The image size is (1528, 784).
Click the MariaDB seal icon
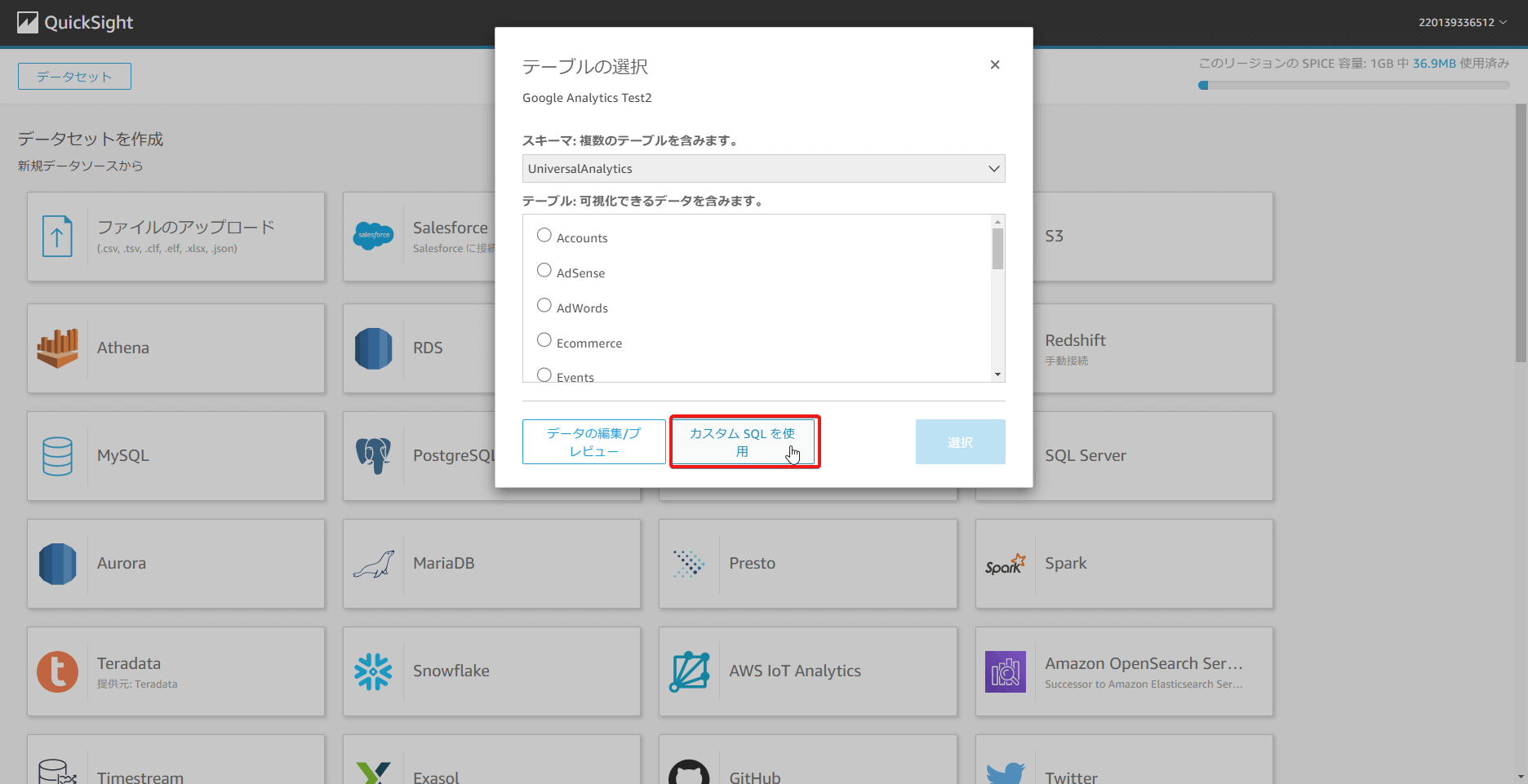(374, 564)
